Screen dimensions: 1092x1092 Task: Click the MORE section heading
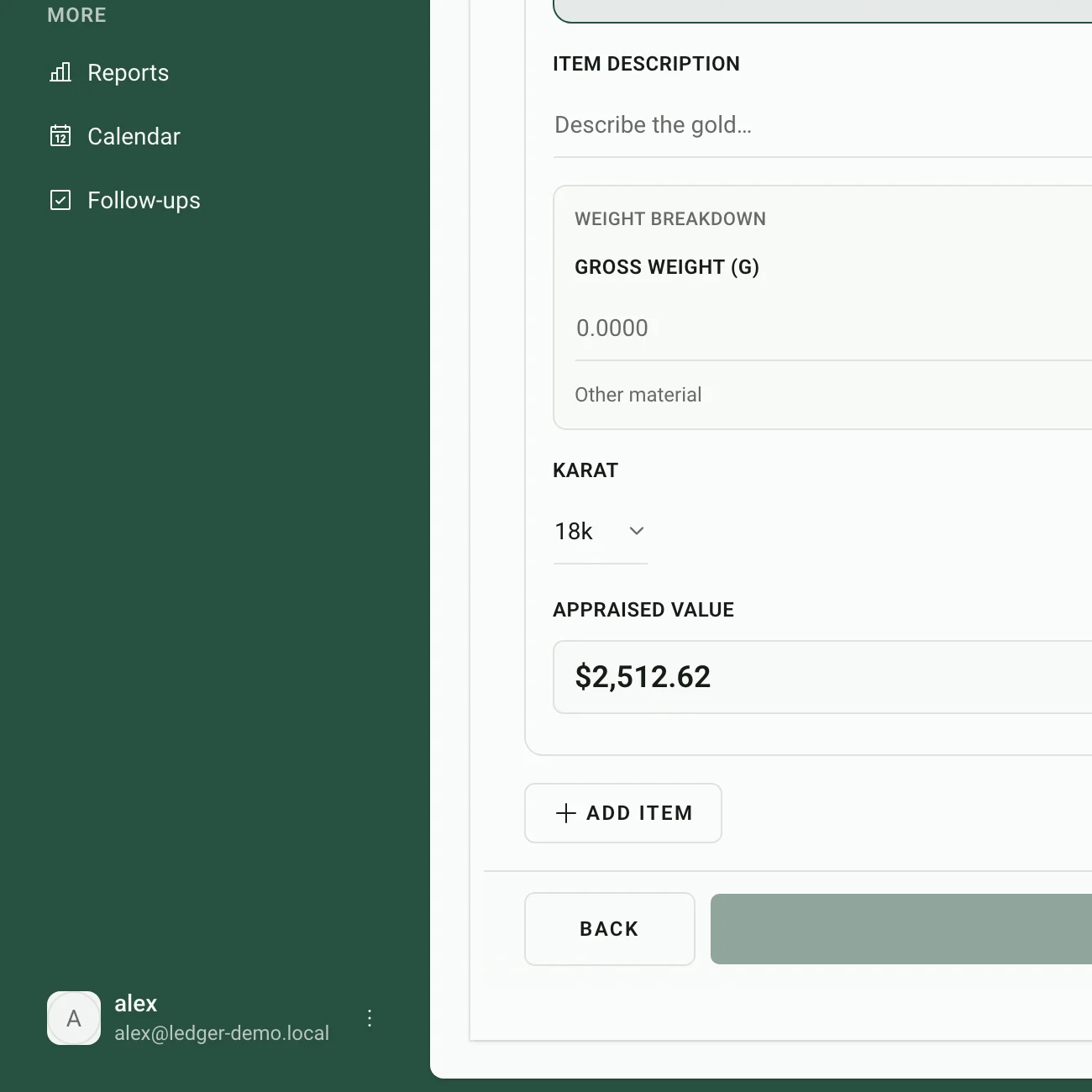pos(77,15)
